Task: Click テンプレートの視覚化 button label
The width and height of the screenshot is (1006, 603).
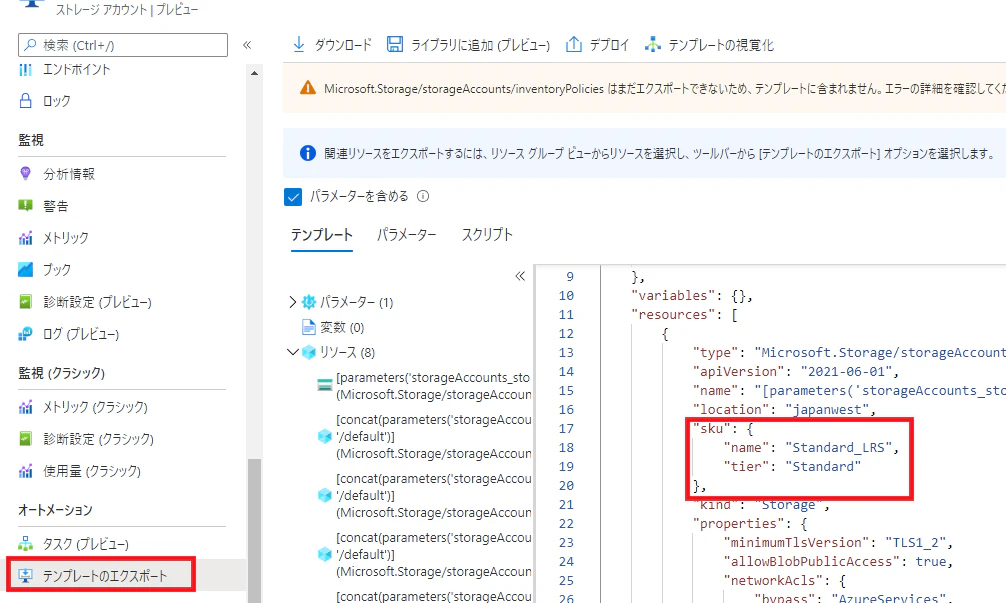Action: pos(721,45)
